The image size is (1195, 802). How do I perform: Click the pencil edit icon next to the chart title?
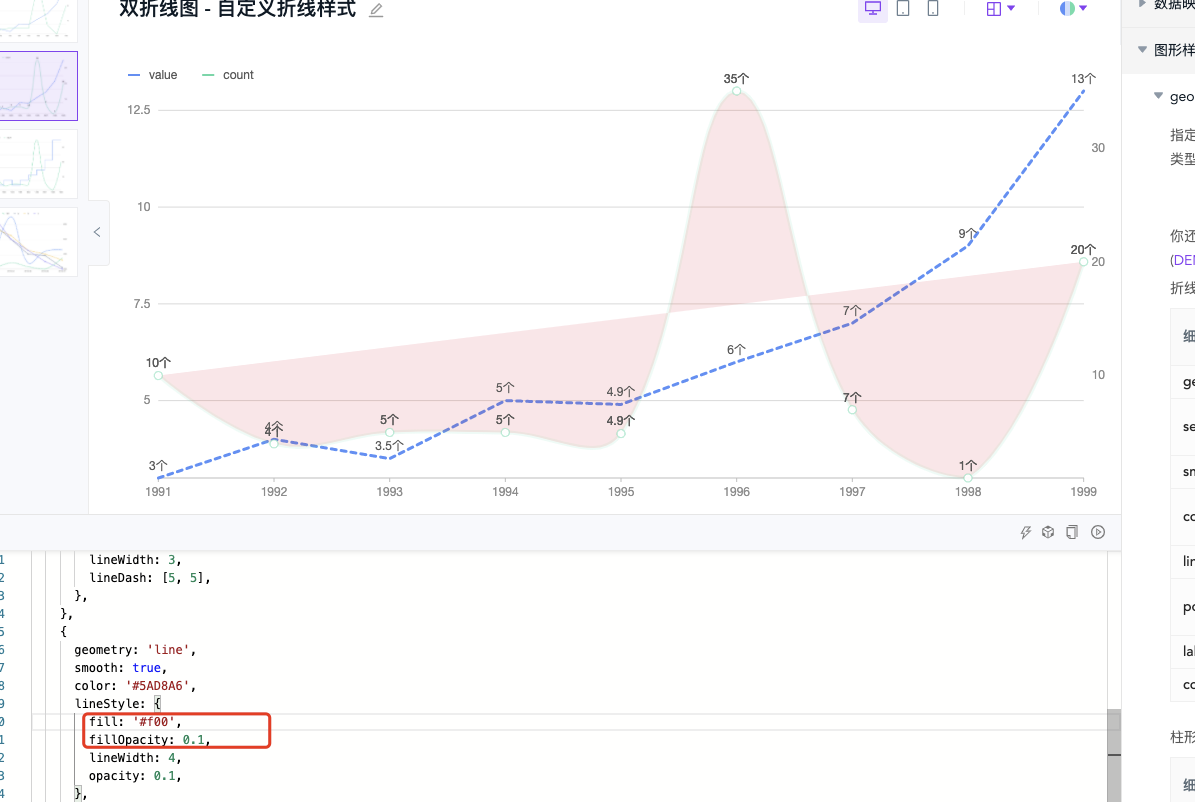tap(376, 8)
